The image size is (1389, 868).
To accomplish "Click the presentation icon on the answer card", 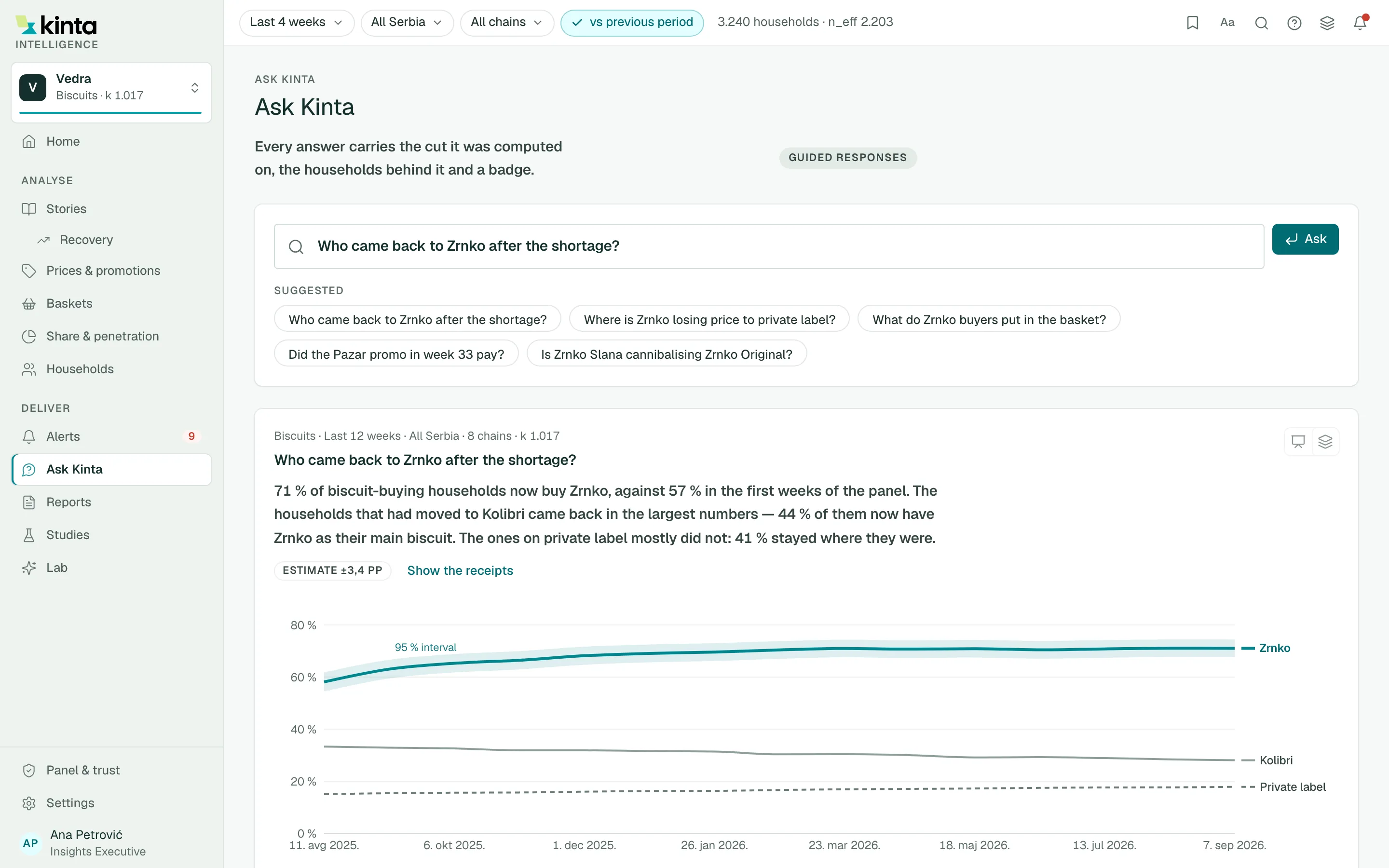I will click(1298, 441).
